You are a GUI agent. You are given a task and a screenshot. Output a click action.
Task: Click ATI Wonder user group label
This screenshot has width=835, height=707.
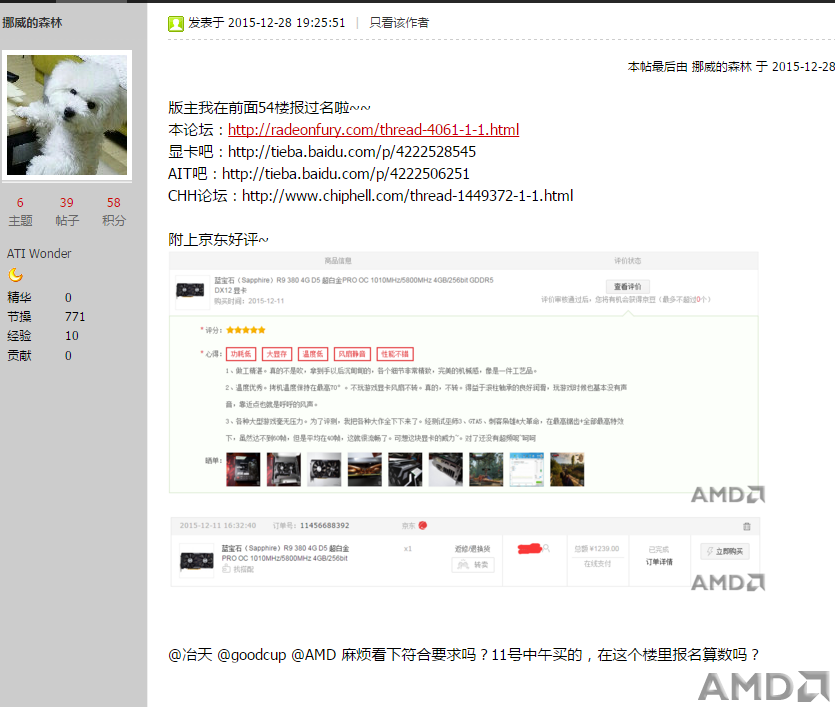click(39, 253)
